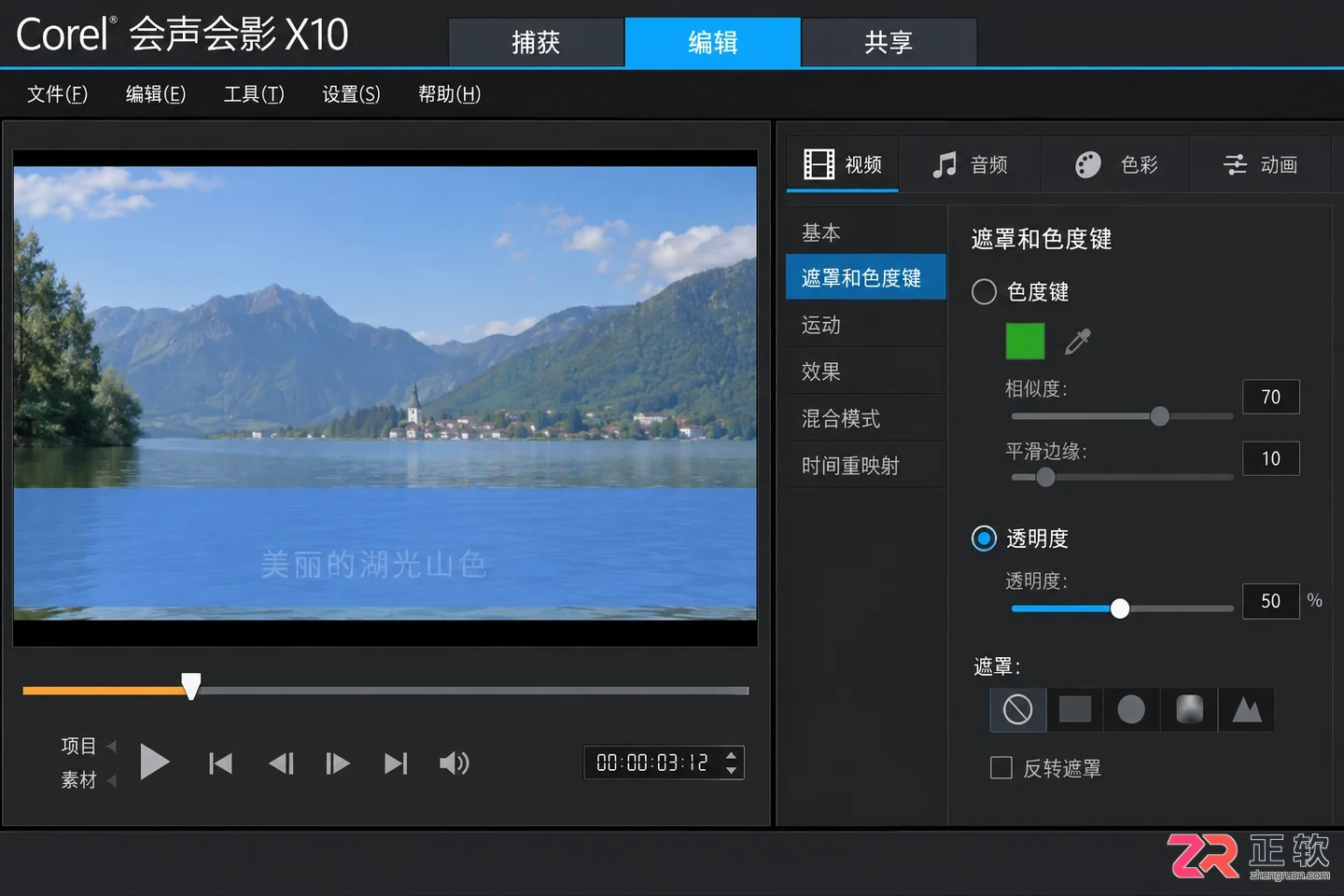Decrease timecode with down arrow

point(732,771)
